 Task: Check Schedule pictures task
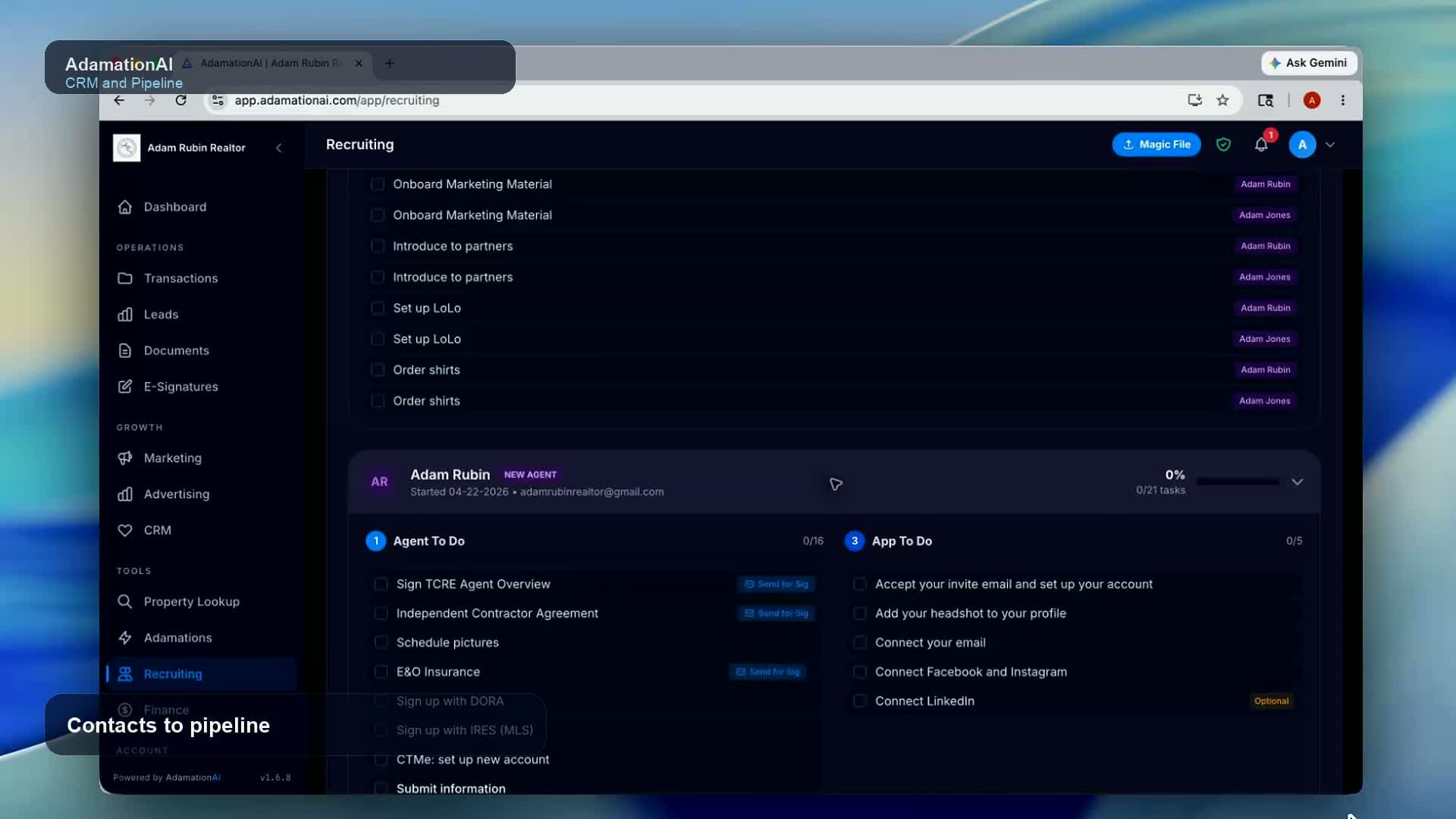pos(381,642)
